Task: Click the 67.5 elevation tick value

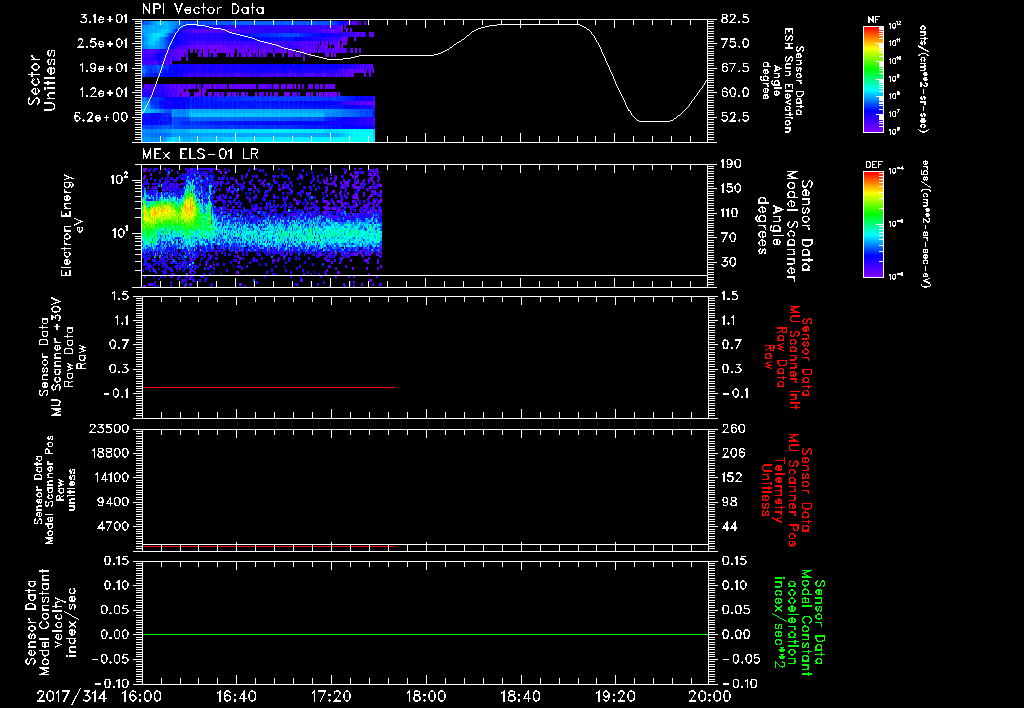Action: pos(736,68)
